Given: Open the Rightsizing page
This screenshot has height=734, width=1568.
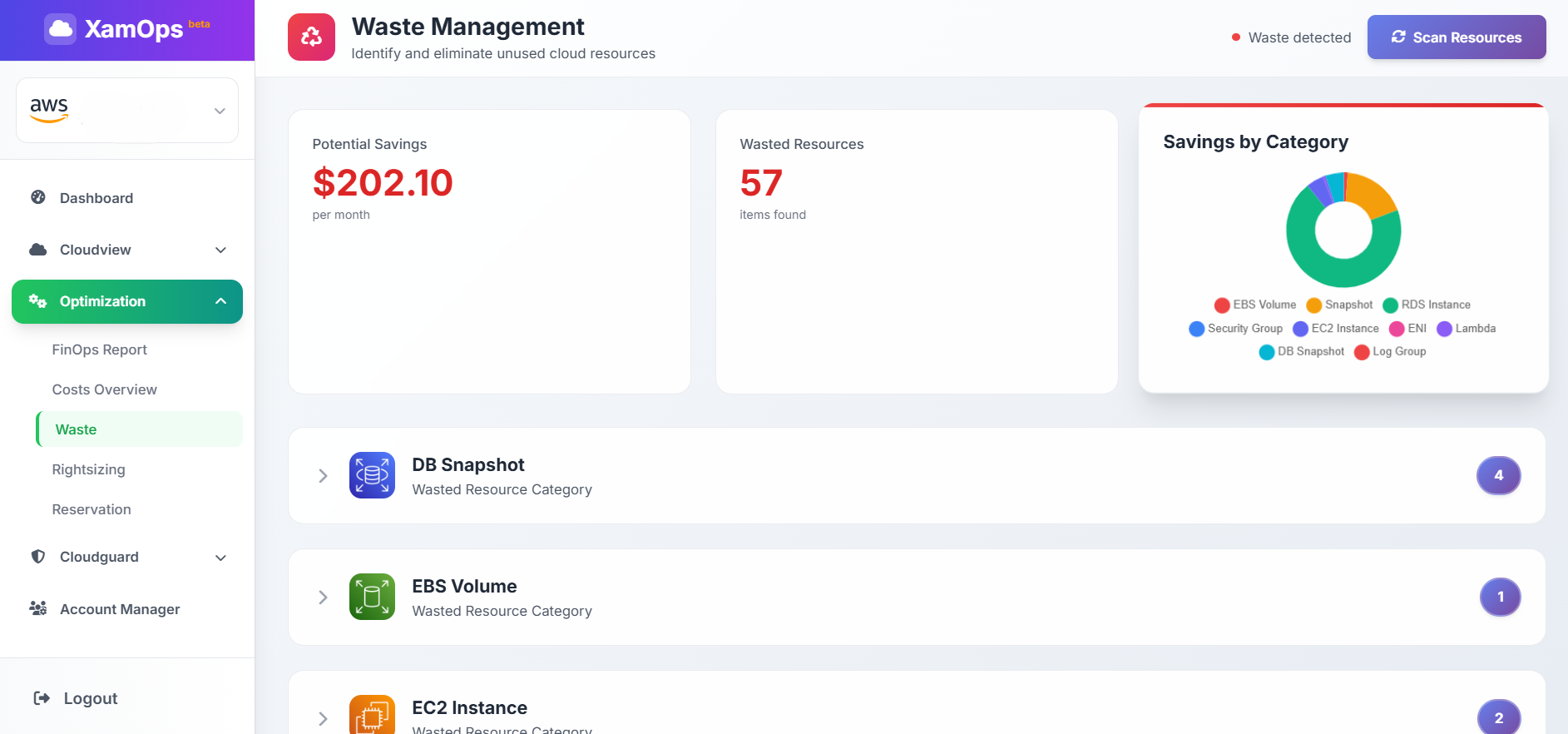Looking at the screenshot, I should click(x=88, y=469).
